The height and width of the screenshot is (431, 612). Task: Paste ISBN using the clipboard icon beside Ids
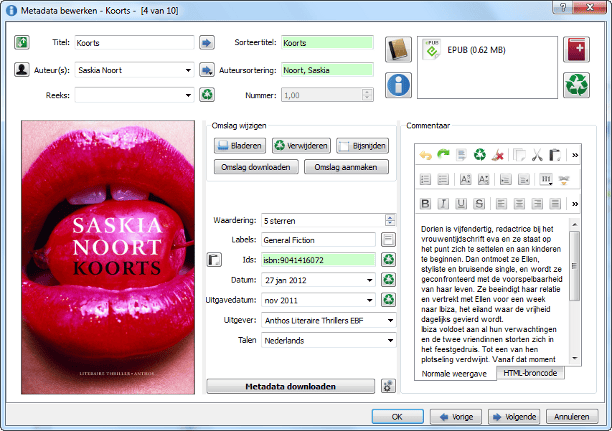(x=214, y=260)
